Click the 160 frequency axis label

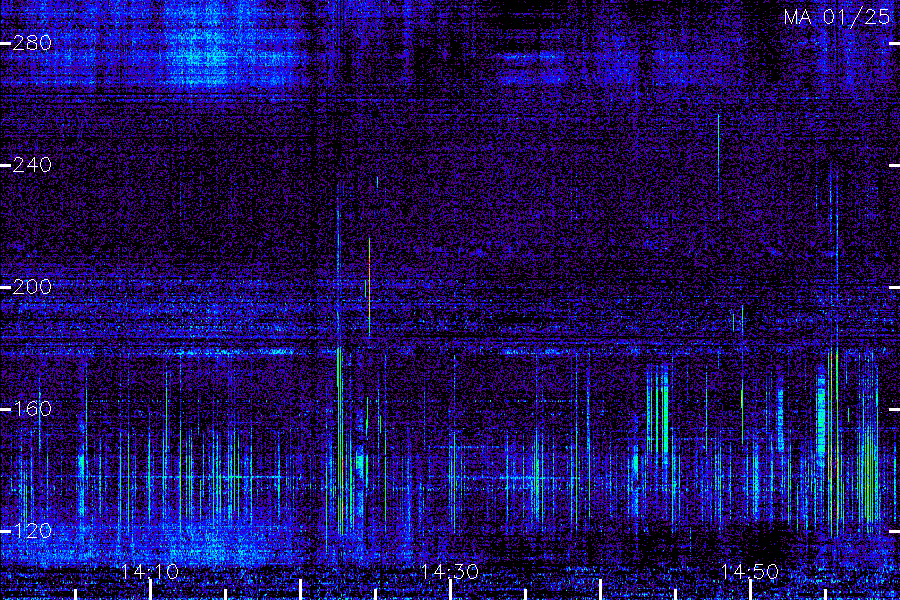coord(32,409)
